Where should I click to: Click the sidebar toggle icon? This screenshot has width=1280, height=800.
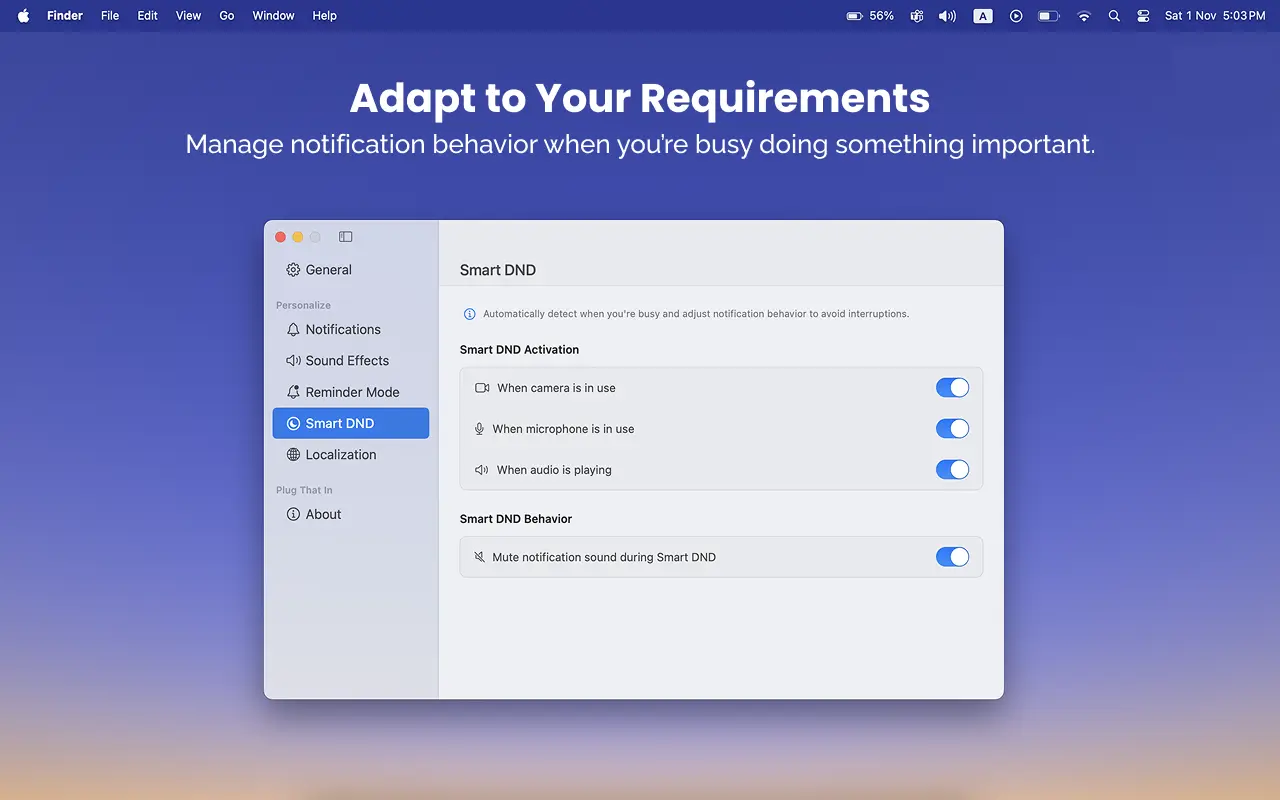[345, 237]
